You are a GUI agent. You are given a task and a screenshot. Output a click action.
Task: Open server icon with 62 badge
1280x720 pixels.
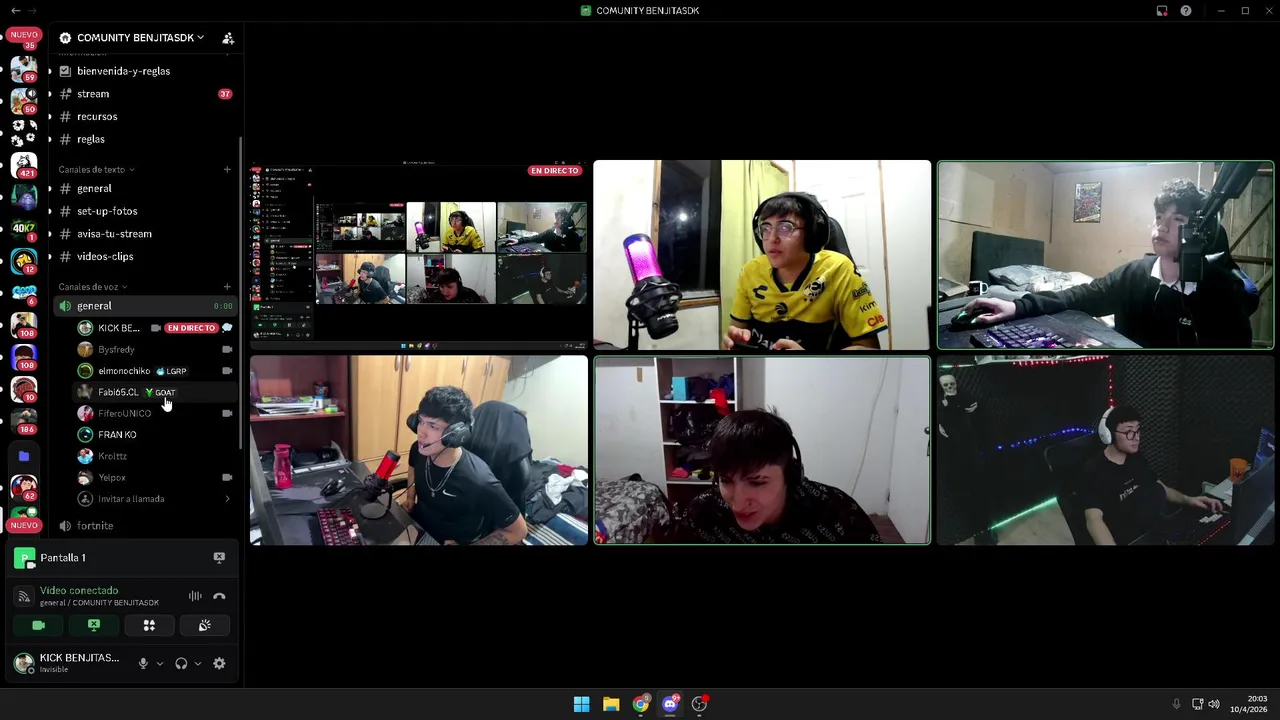[24, 487]
